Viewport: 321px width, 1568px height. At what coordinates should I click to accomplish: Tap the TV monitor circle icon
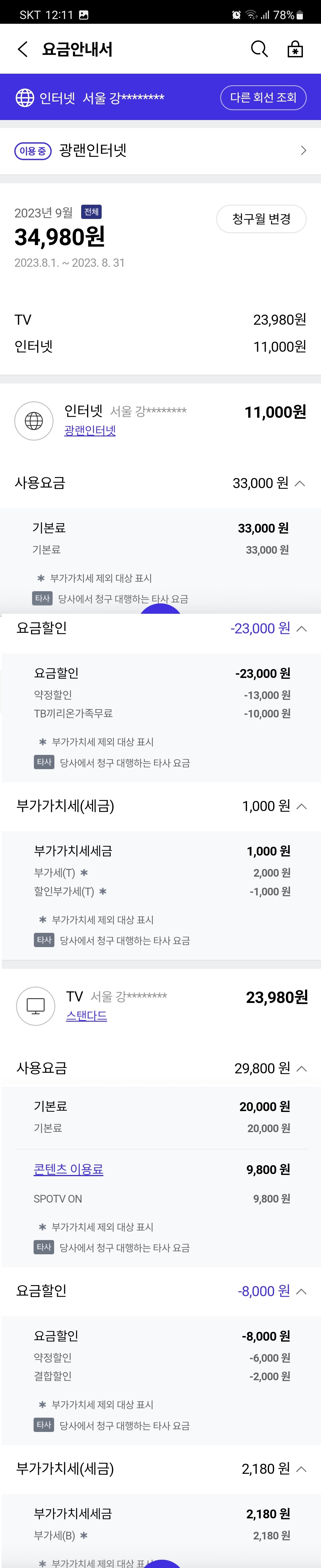tap(36, 1006)
